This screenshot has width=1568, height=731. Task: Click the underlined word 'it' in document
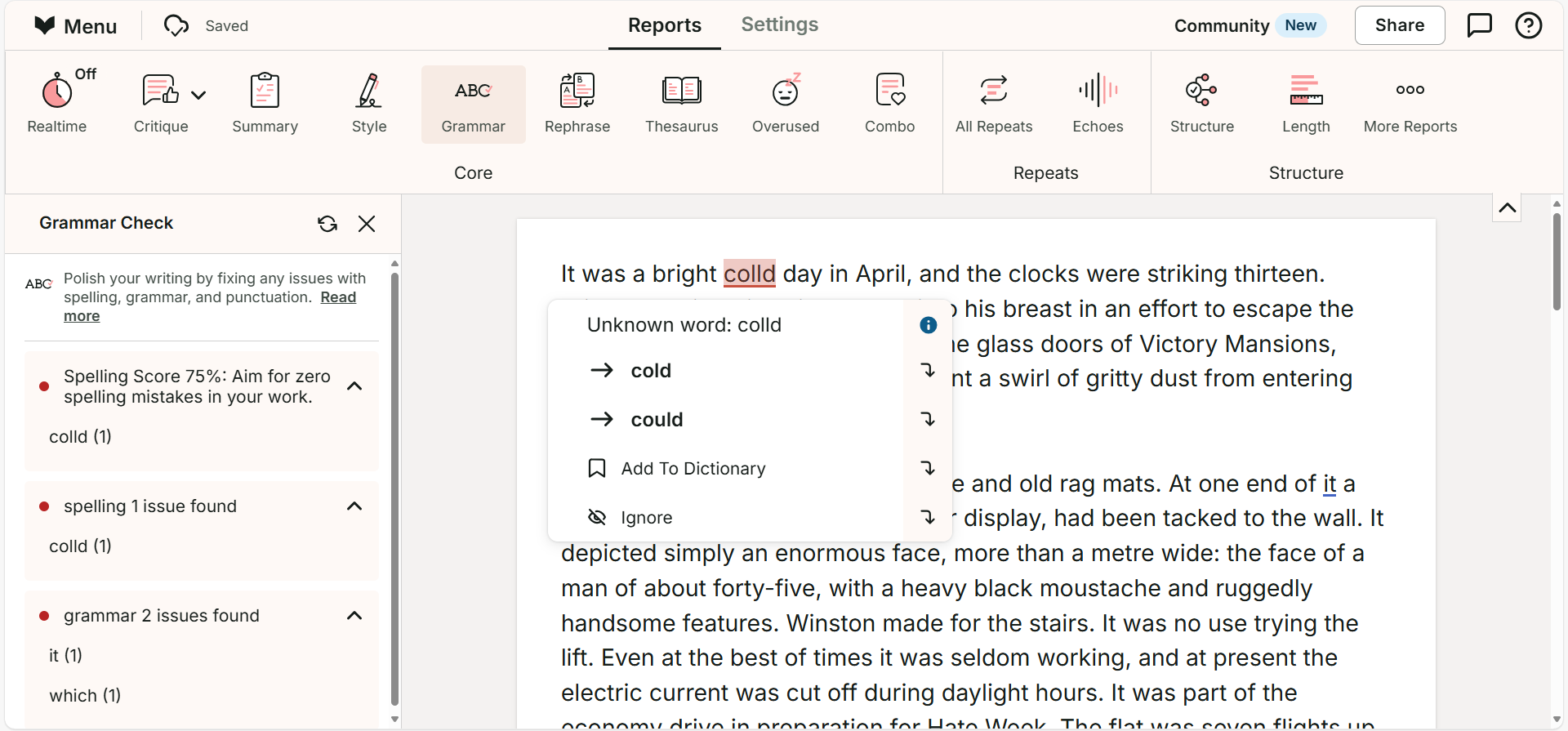point(1330,484)
